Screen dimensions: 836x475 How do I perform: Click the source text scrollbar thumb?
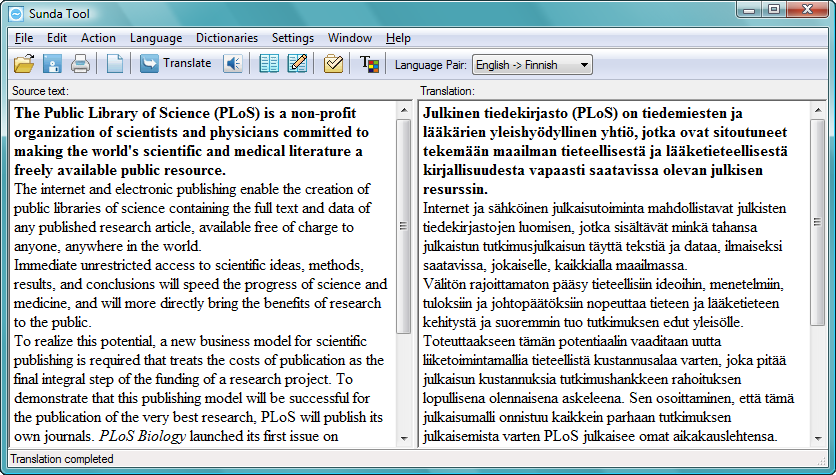tap(404, 226)
